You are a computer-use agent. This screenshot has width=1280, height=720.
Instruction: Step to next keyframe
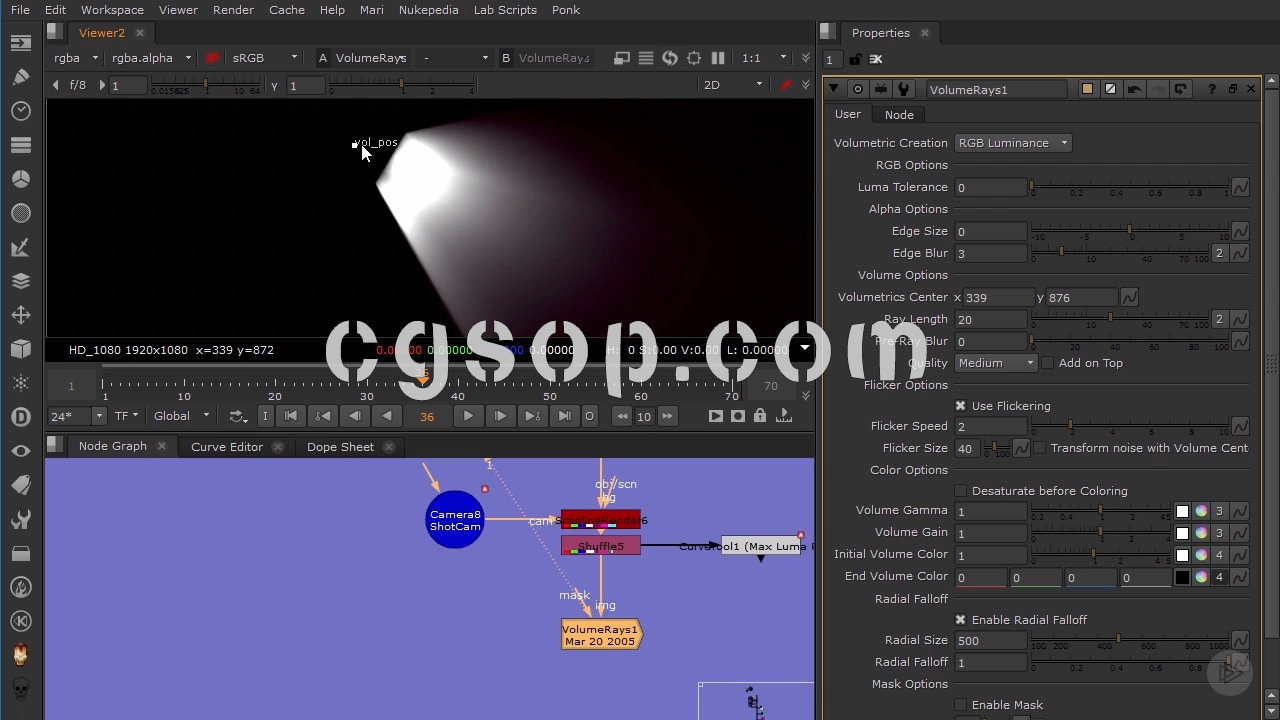tap(532, 416)
